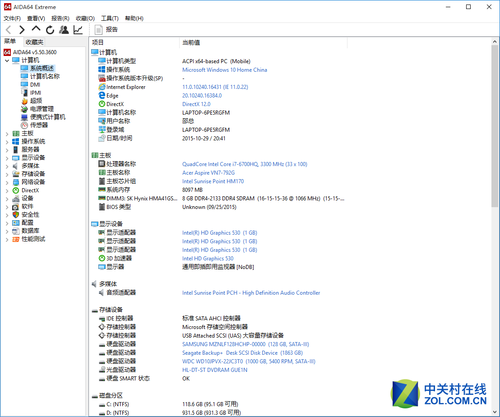
Task: Open the 超频 flame icon item
Action: 24,101
